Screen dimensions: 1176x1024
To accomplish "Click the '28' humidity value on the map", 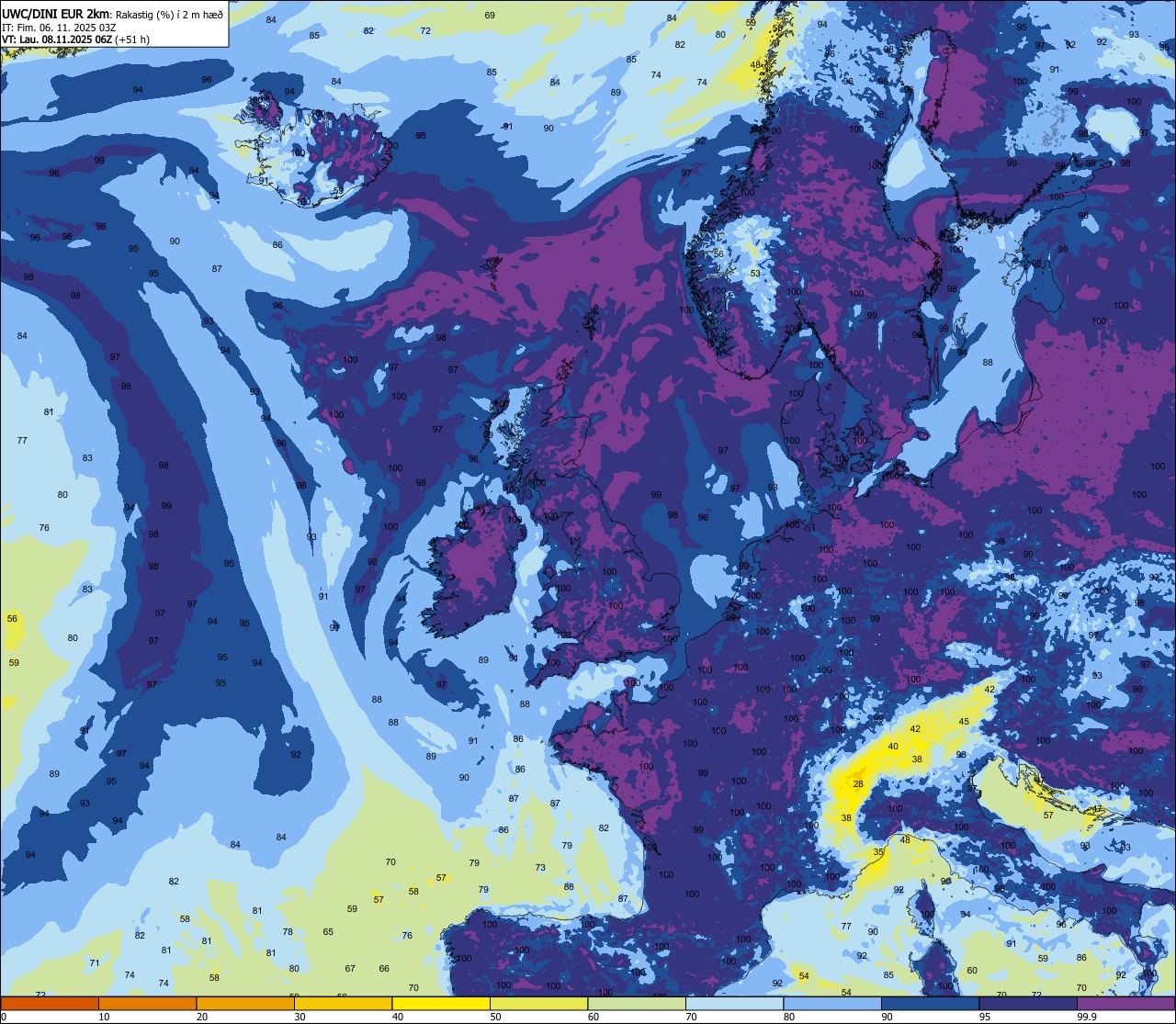I will click(858, 783).
